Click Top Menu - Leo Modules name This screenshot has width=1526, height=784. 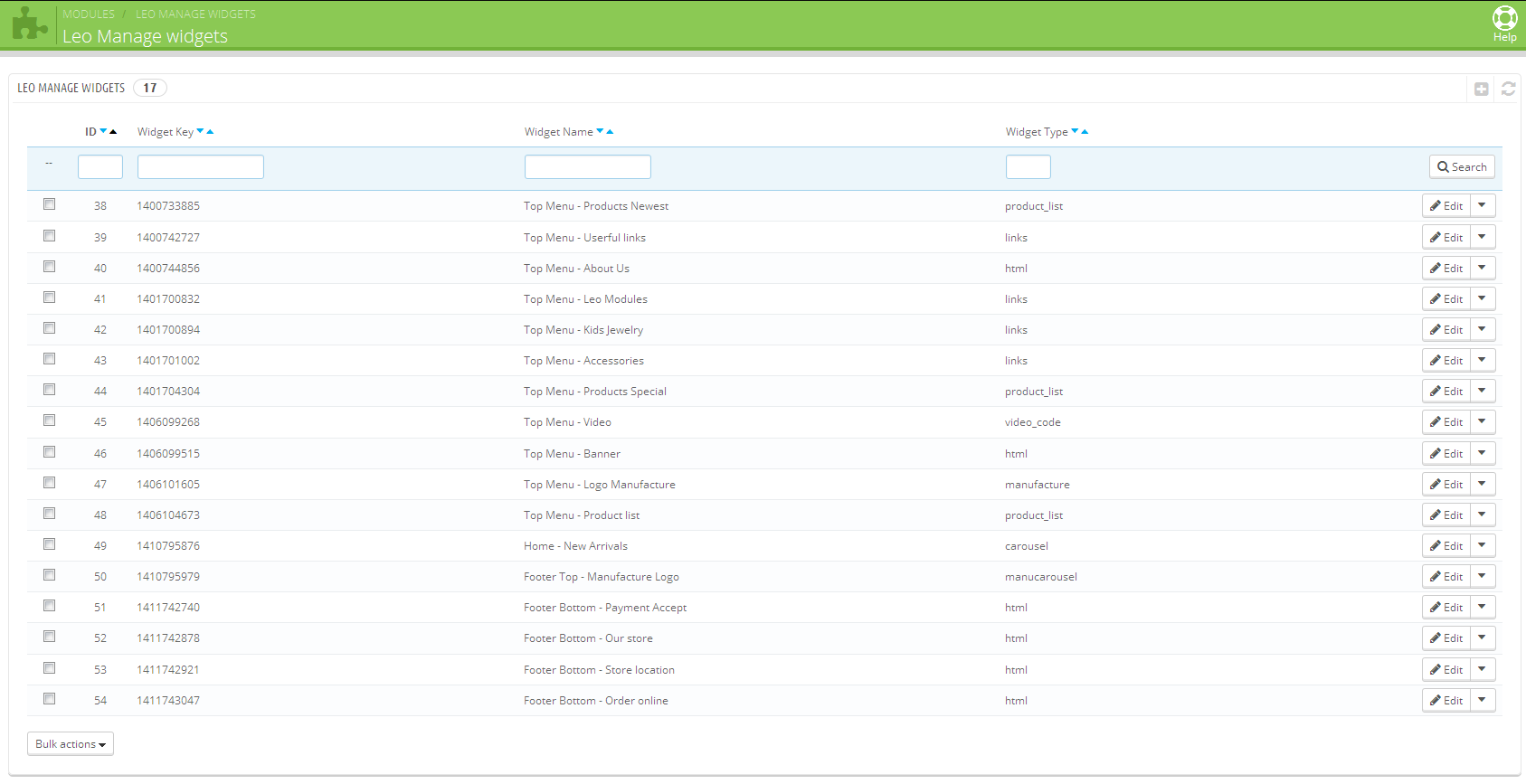click(585, 299)
